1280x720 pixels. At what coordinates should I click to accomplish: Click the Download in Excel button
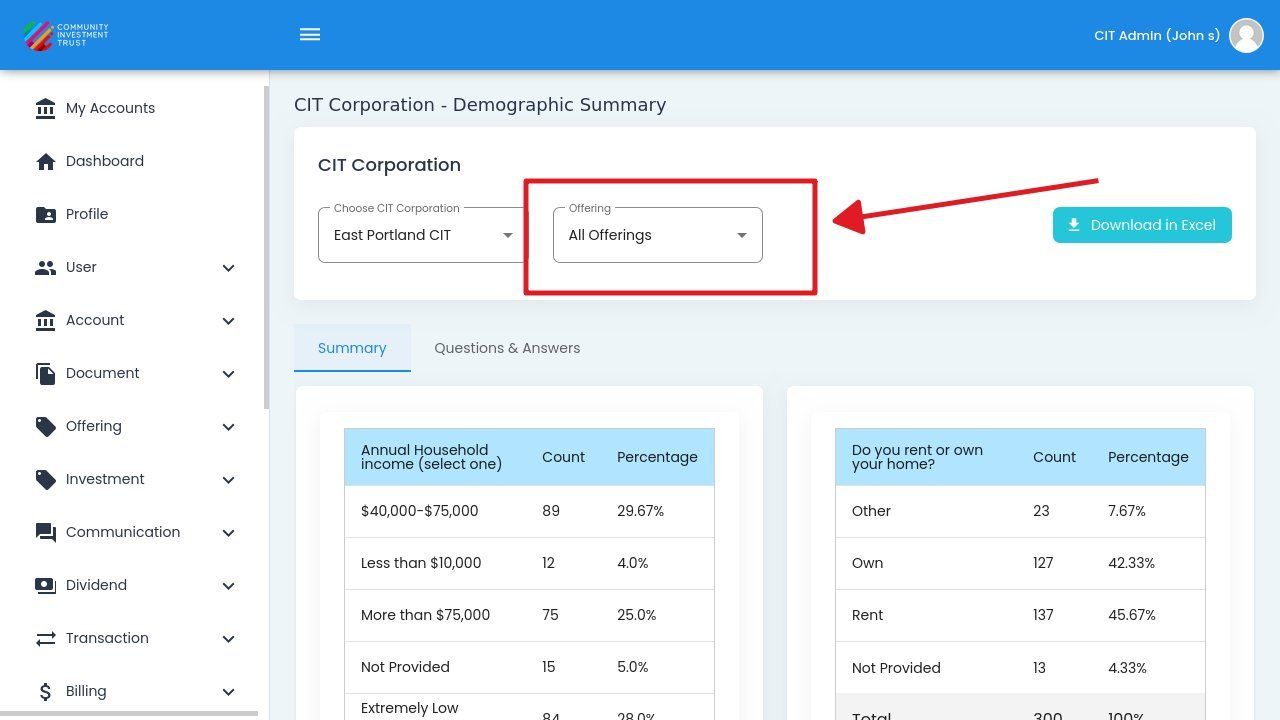[x=1141, y=225]
